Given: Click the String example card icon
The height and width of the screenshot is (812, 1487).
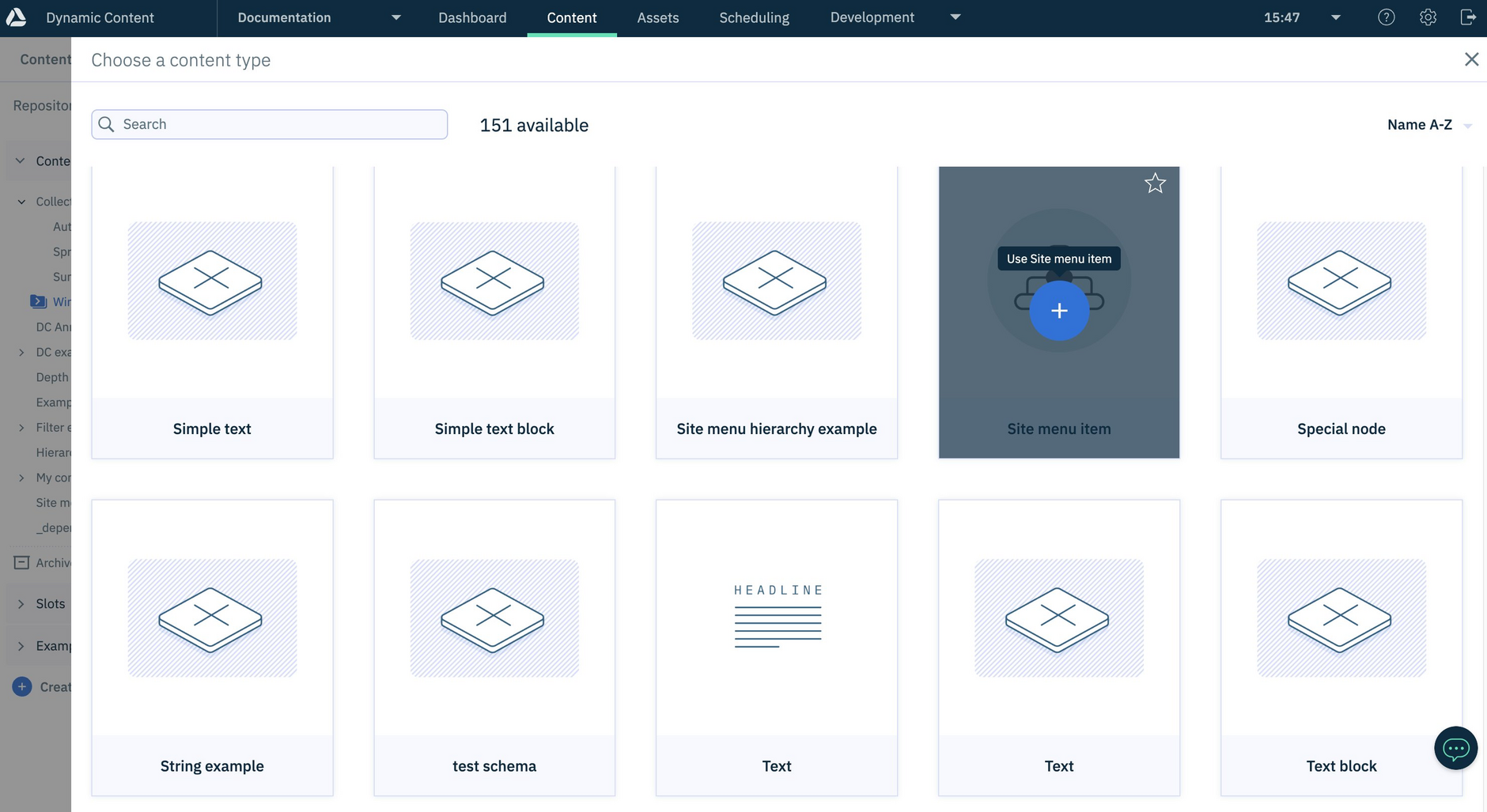Looking at the screenshot, I should pyautogui.click(x=212, y=618).
